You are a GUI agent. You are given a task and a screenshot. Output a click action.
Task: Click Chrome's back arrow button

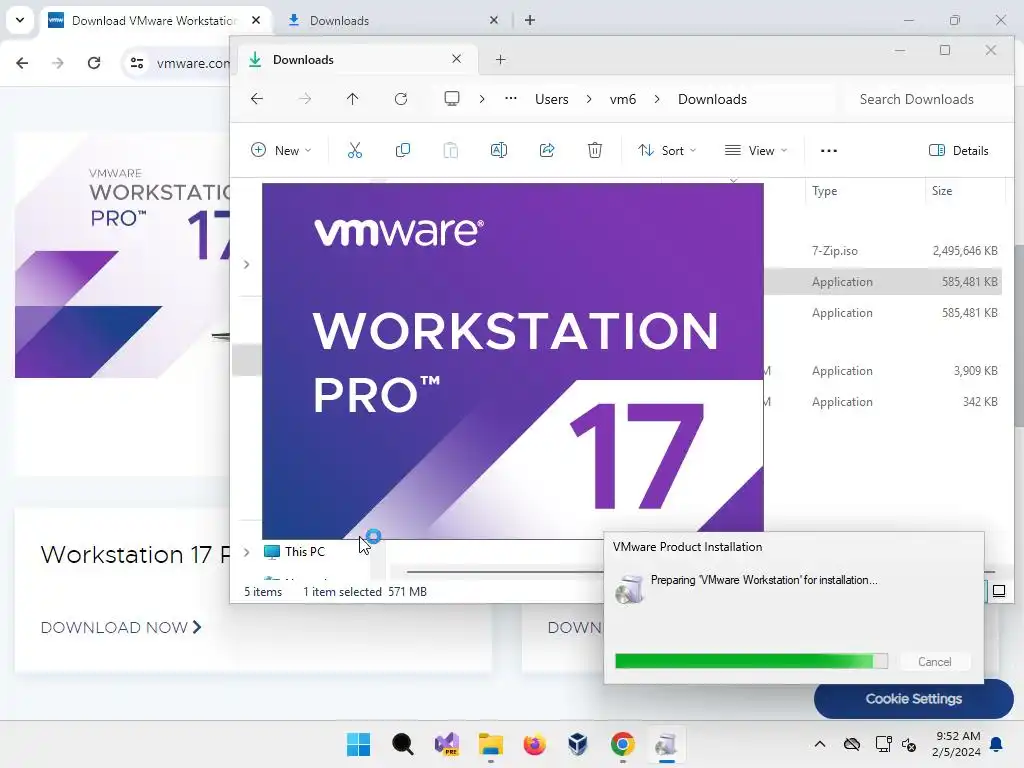[22, 63]
